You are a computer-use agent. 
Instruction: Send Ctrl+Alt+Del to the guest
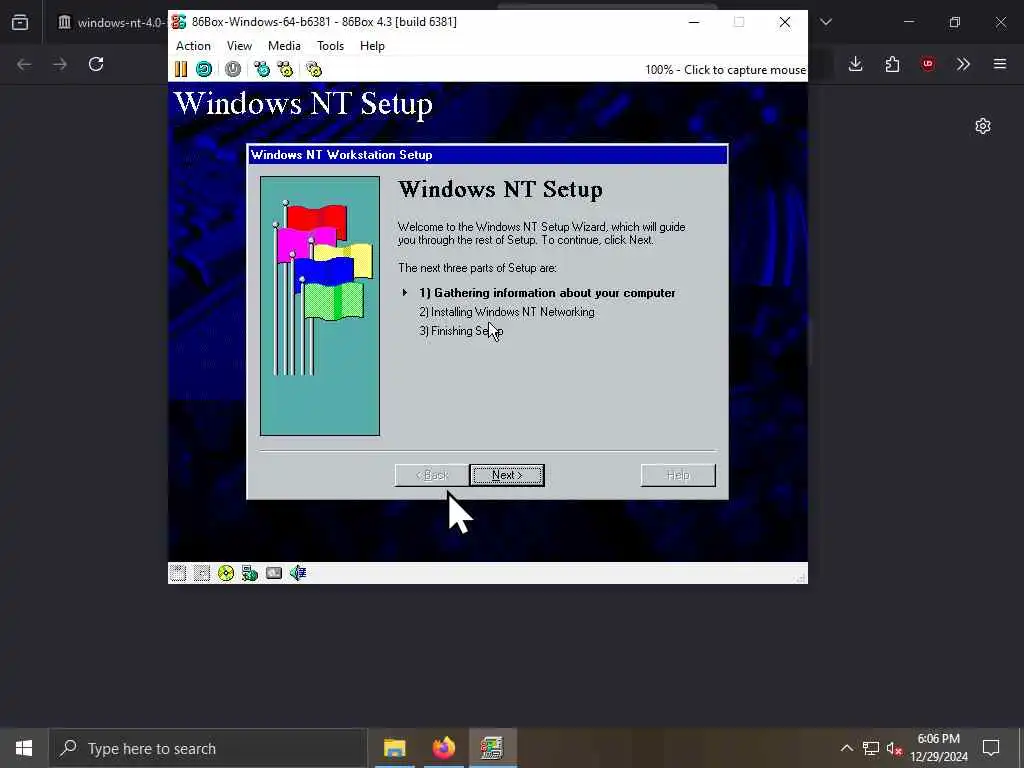click(x=262, y=69)
